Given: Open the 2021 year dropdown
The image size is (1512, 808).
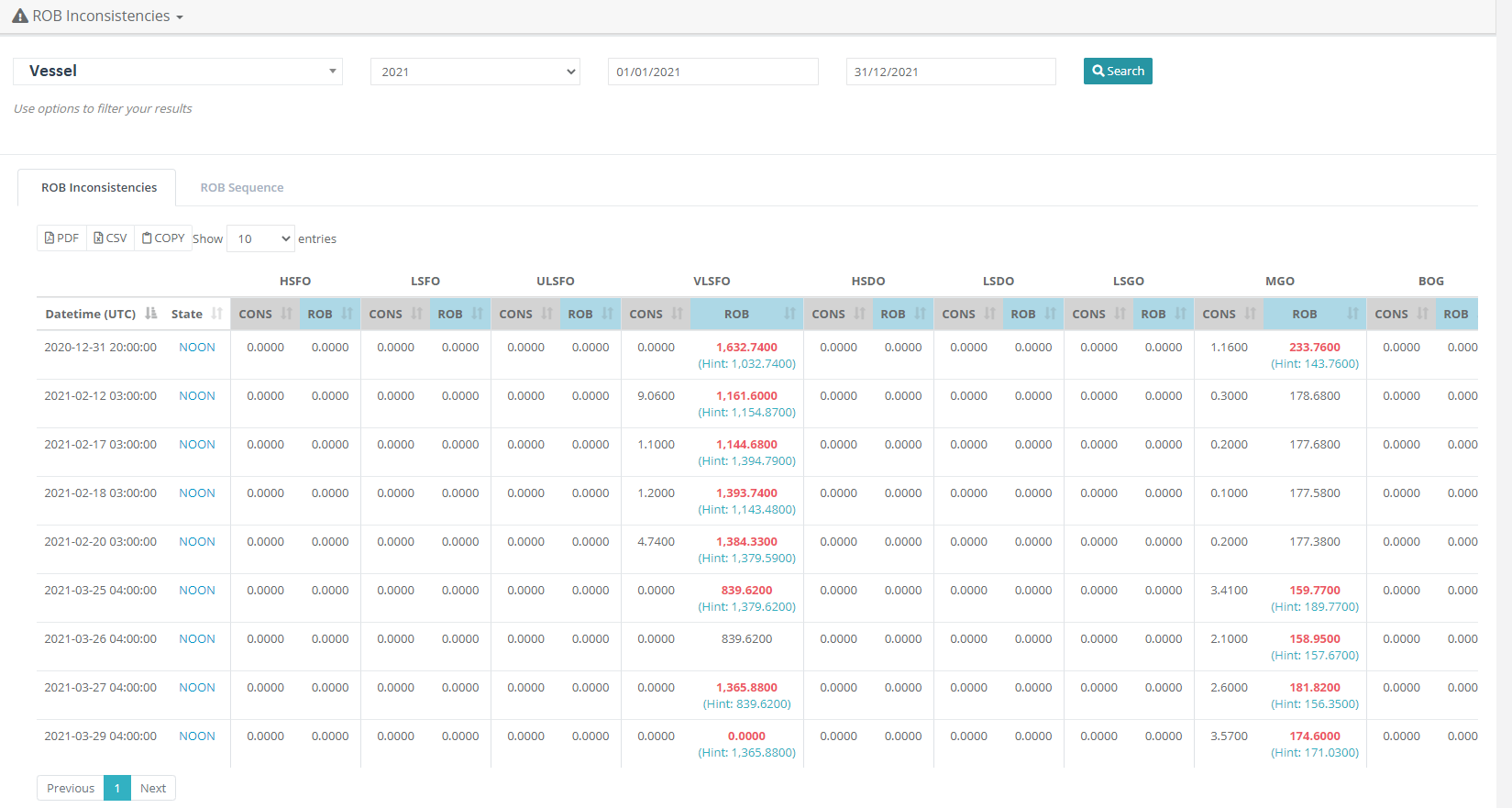Looking at the screenshot, I should pos(475,72).
